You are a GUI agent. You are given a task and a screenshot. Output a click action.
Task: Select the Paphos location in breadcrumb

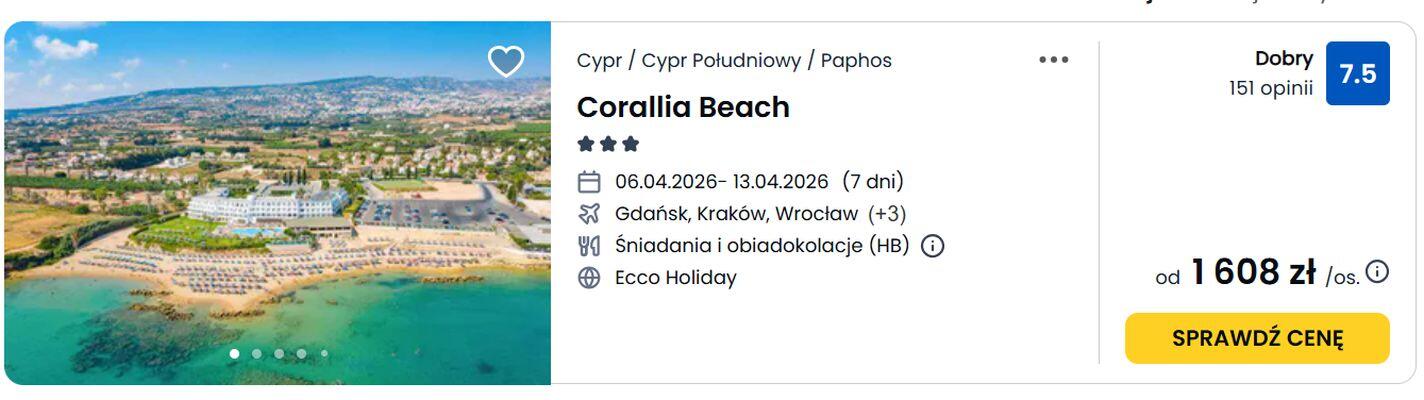(855, 61)
